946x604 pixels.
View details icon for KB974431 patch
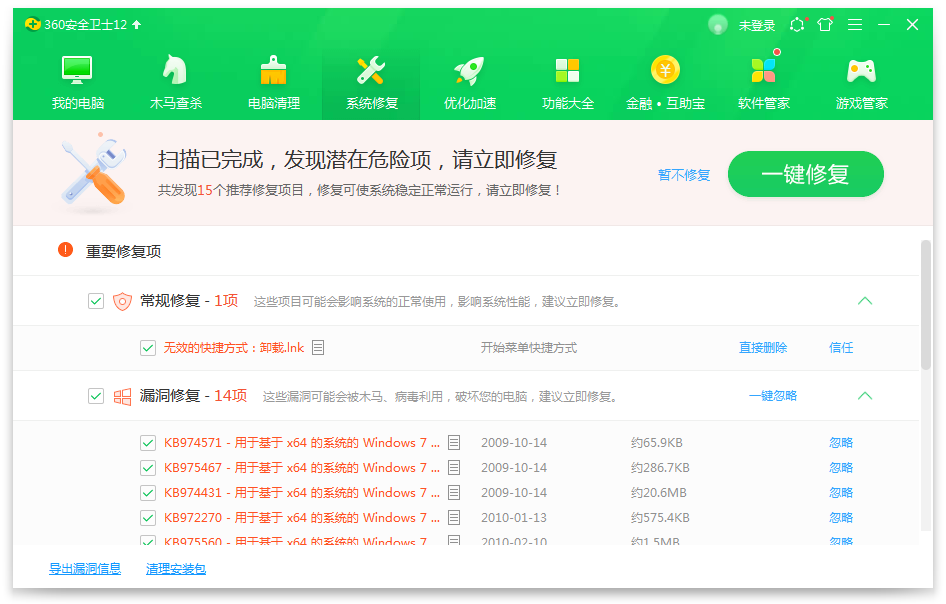(454, 492)
